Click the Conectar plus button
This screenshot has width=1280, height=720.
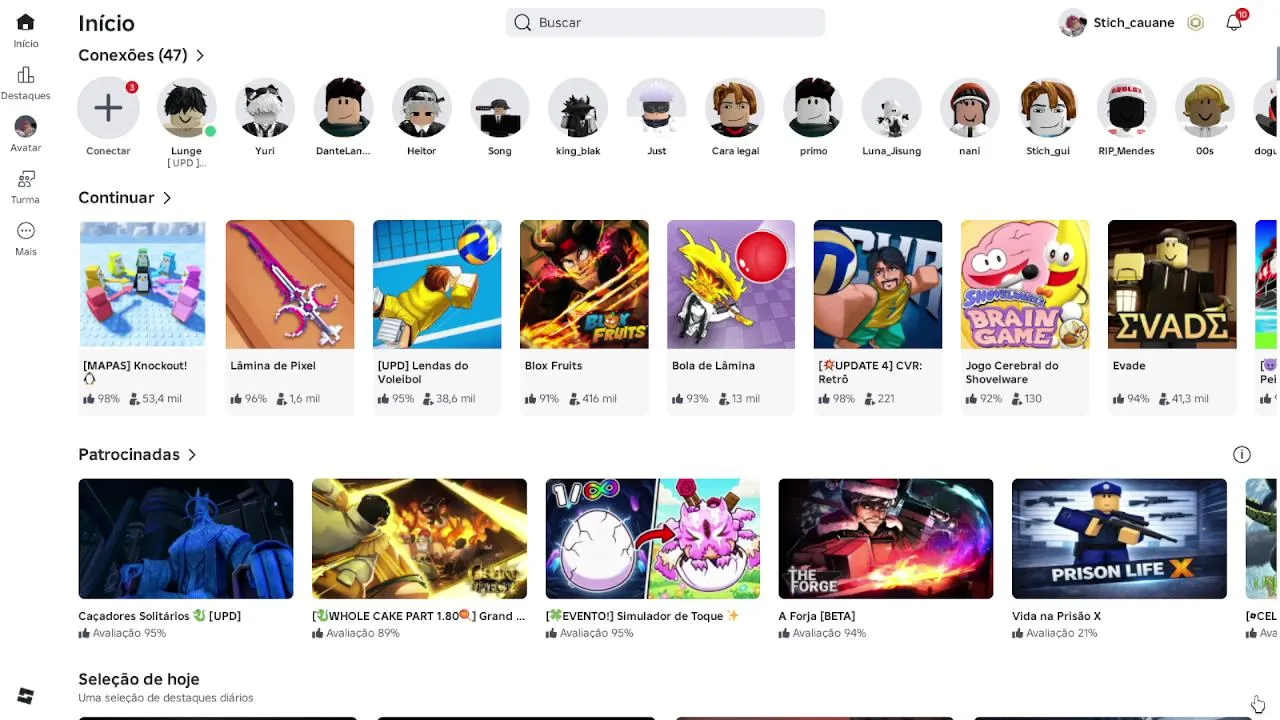click(x=108, y=108)
